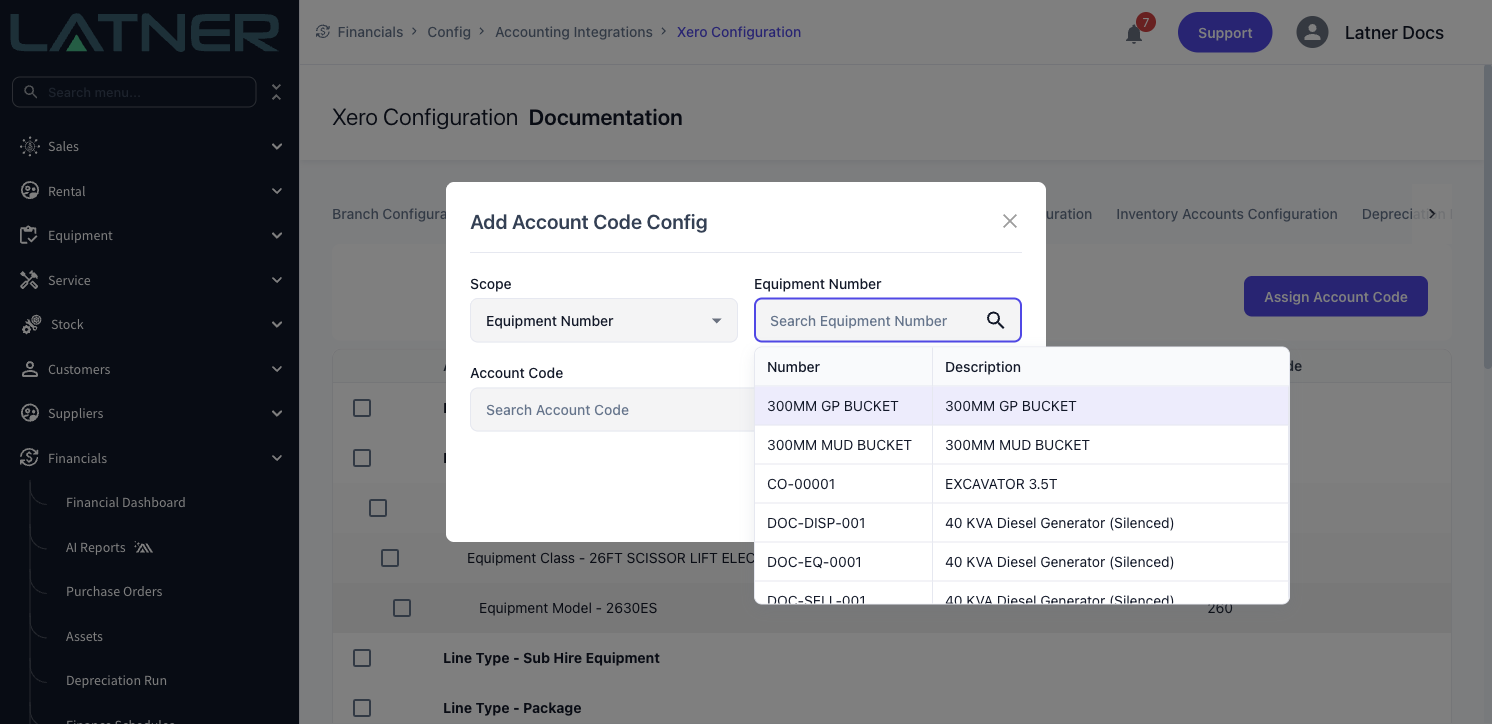This screenshot has height=724, width=1492.
Task: Click the breadcrumb Financials icon
Action: 323,32
